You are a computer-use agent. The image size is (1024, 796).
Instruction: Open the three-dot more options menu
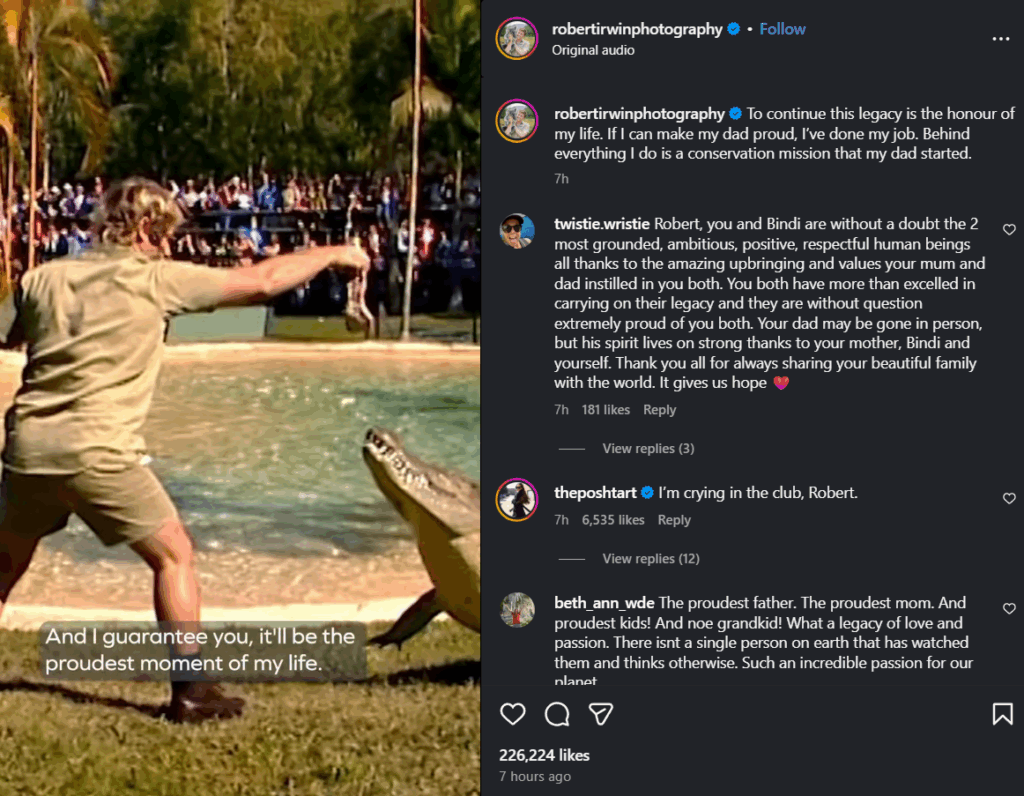(x=1001, y=39)
